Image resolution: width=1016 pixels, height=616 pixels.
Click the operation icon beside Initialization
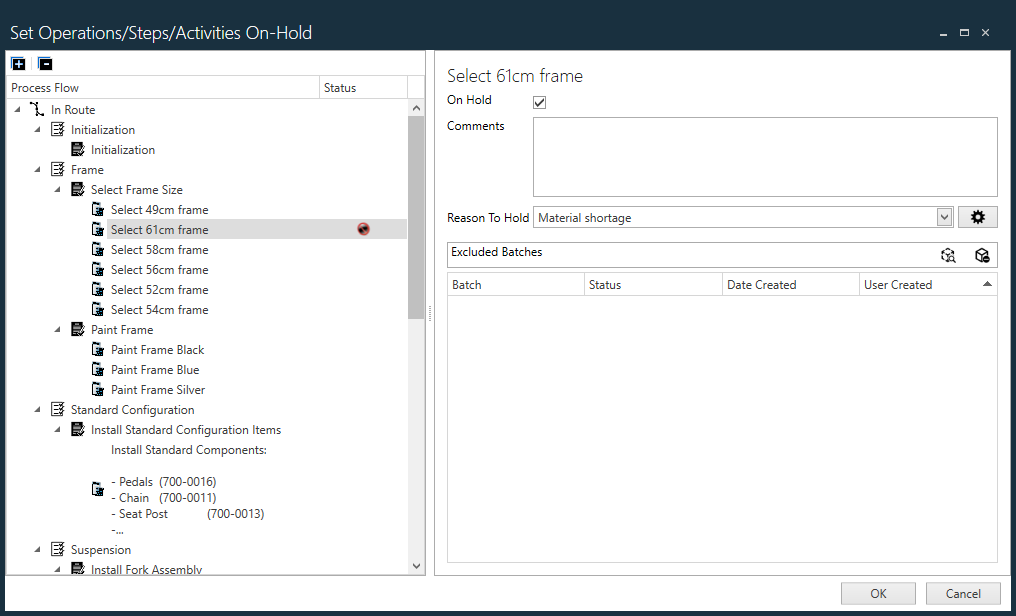point(57,129)
